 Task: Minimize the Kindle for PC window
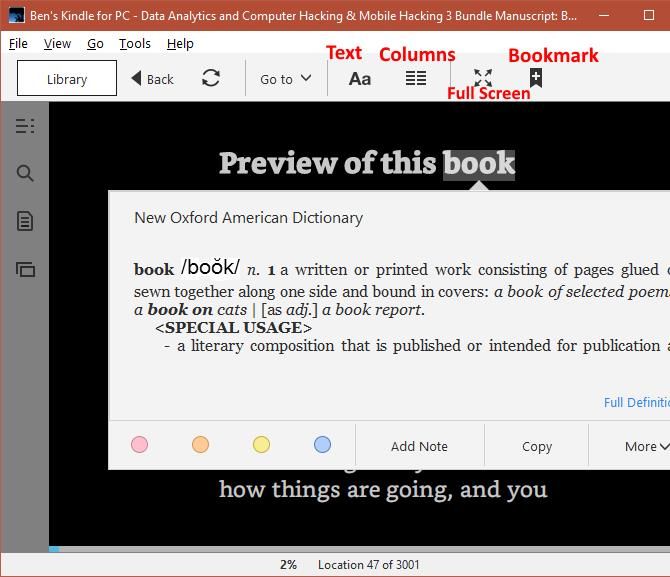click(604, 15)
